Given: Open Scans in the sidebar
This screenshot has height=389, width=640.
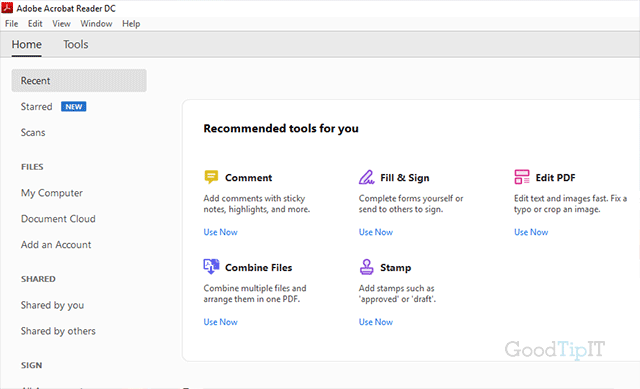Looking at the screenshot, I should [x=33, y=132].
